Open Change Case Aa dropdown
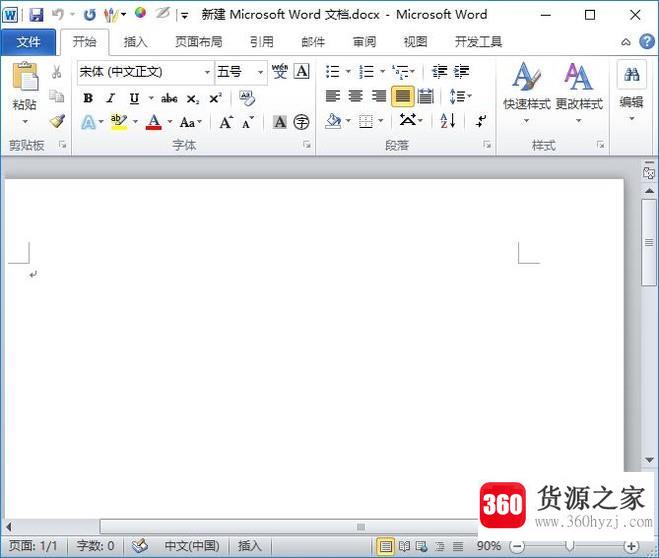The image size is (659, 558). [191, 122]
